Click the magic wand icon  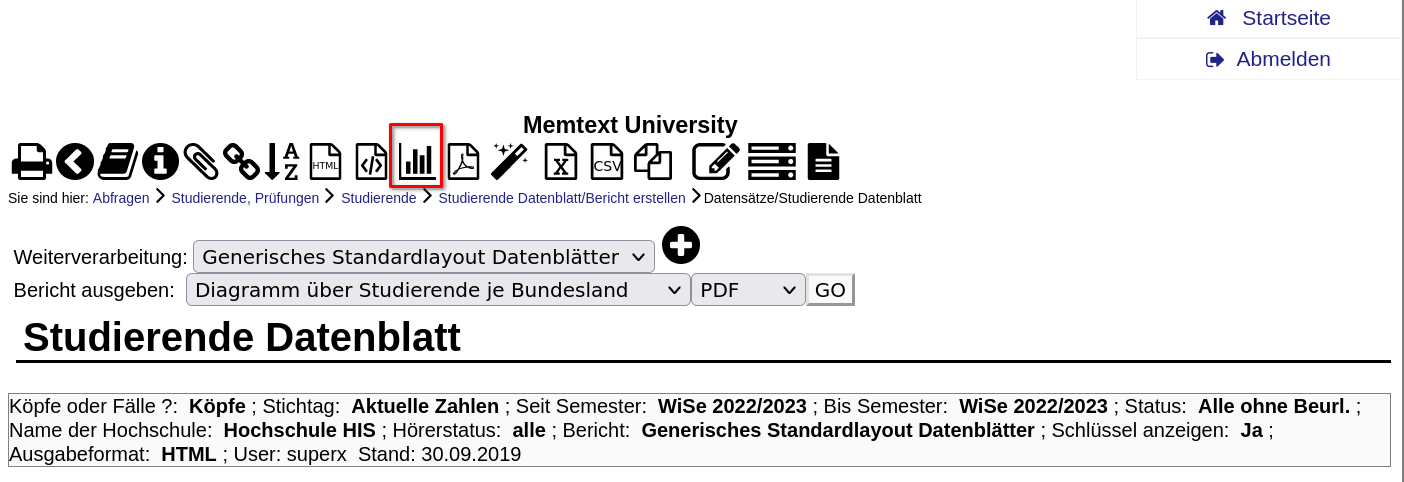509,161
